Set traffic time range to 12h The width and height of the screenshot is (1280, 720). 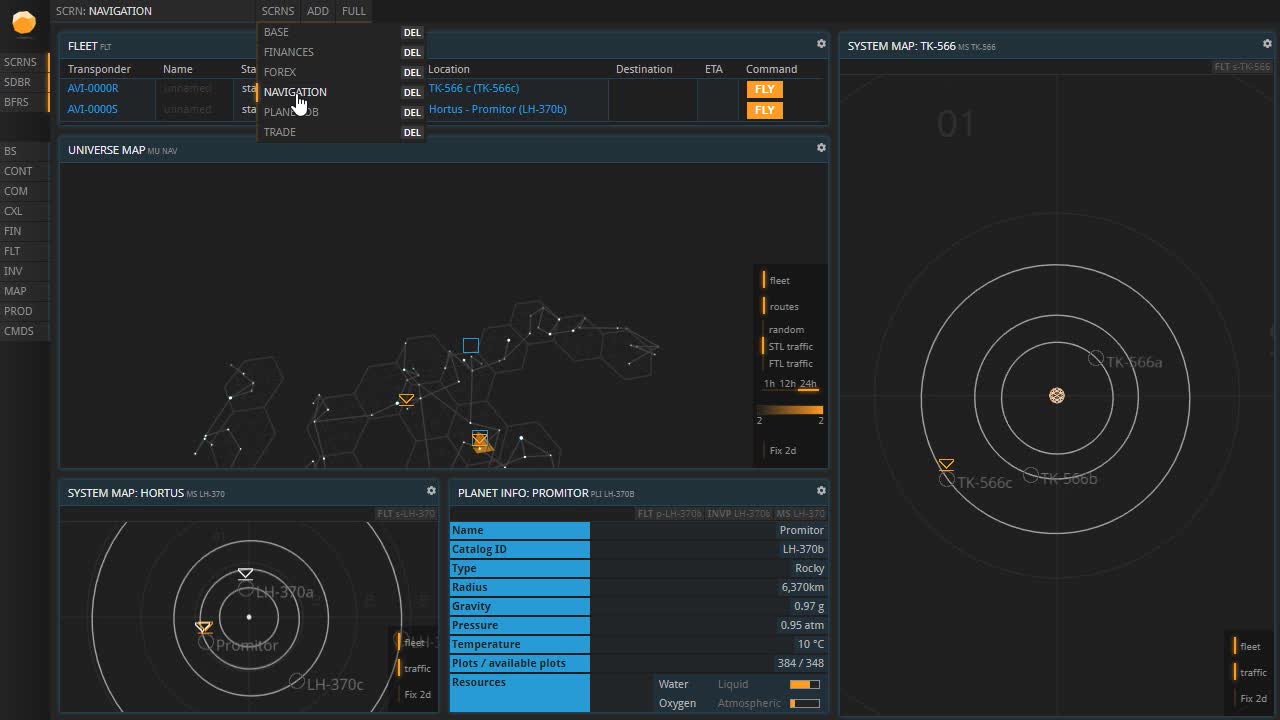point(788,384)
